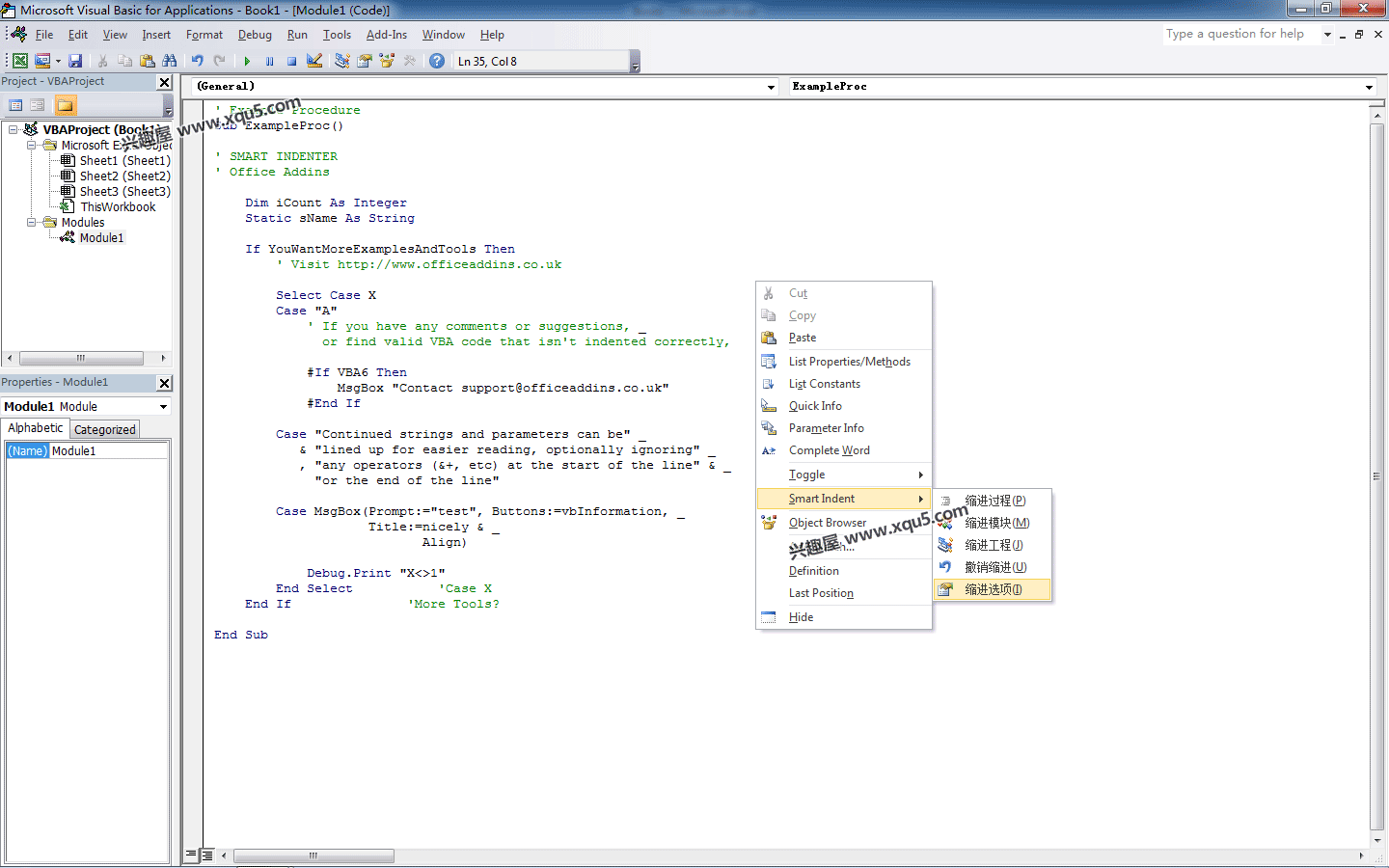Click View Object icon in Project panel
Viewport: 1389px width, 868px height.
pyautogui.click(x=38, y=105)
